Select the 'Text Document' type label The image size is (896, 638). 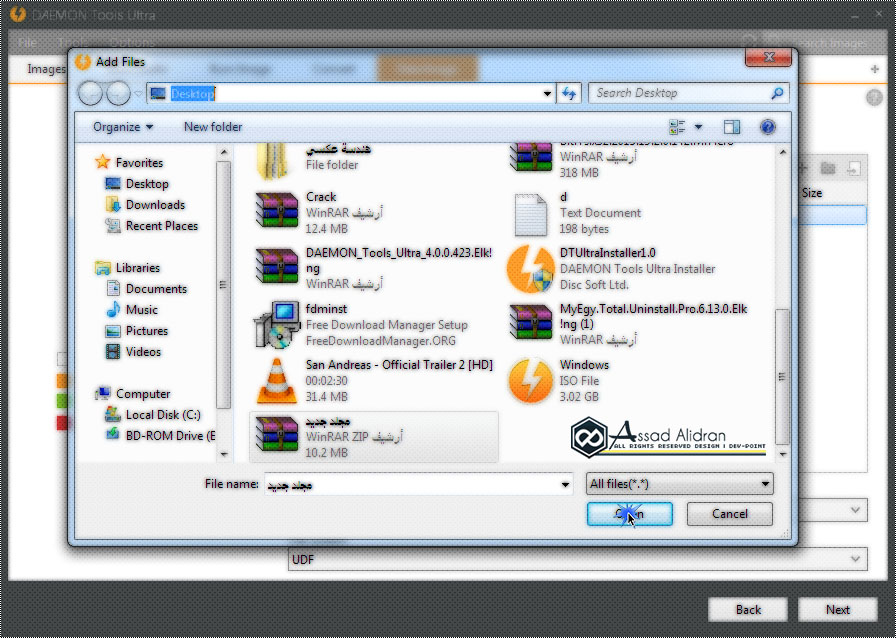click(601, 213)
